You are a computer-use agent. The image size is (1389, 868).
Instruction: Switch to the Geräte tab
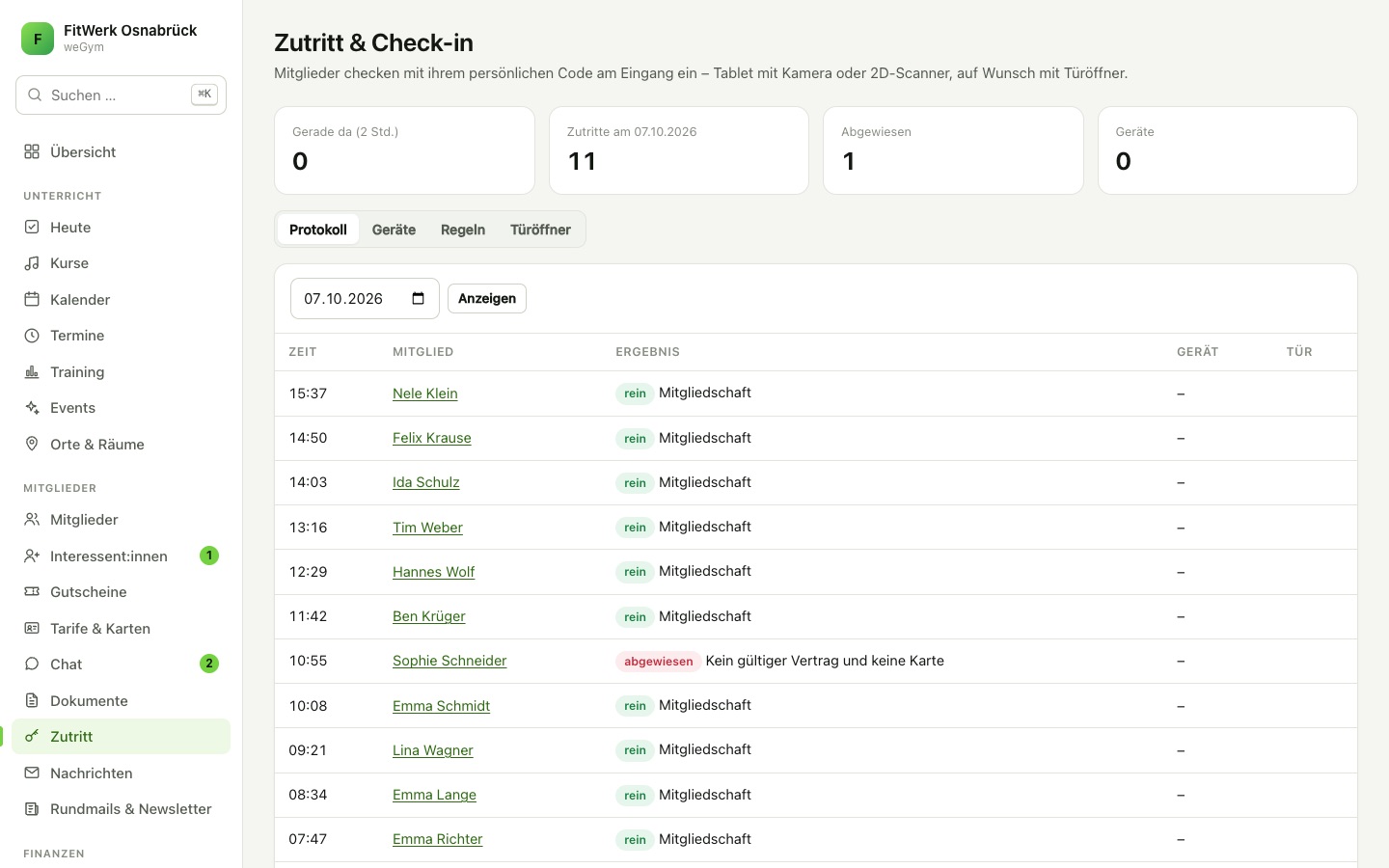pyautogui.click(x=394, y=230)
